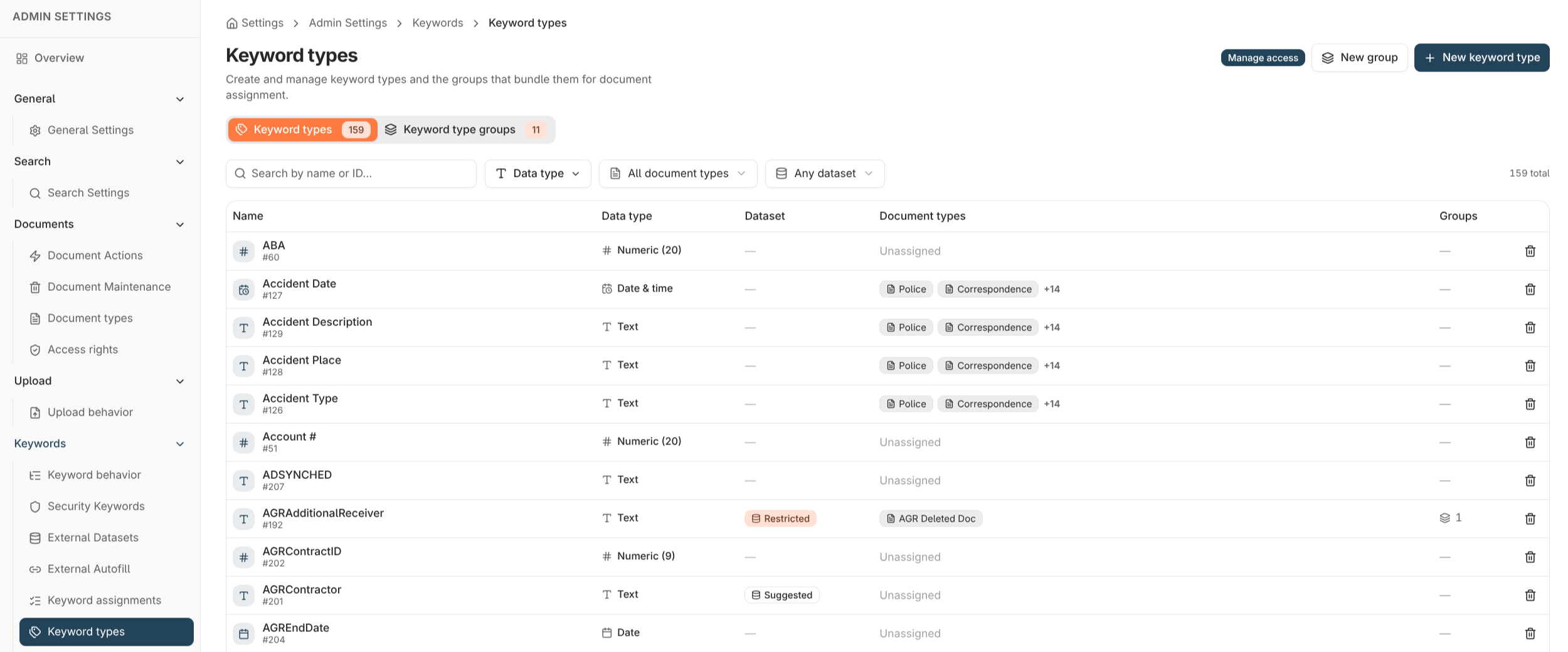
Task: Click the text icon beside AGRContractor
Action: click(243, 596)
